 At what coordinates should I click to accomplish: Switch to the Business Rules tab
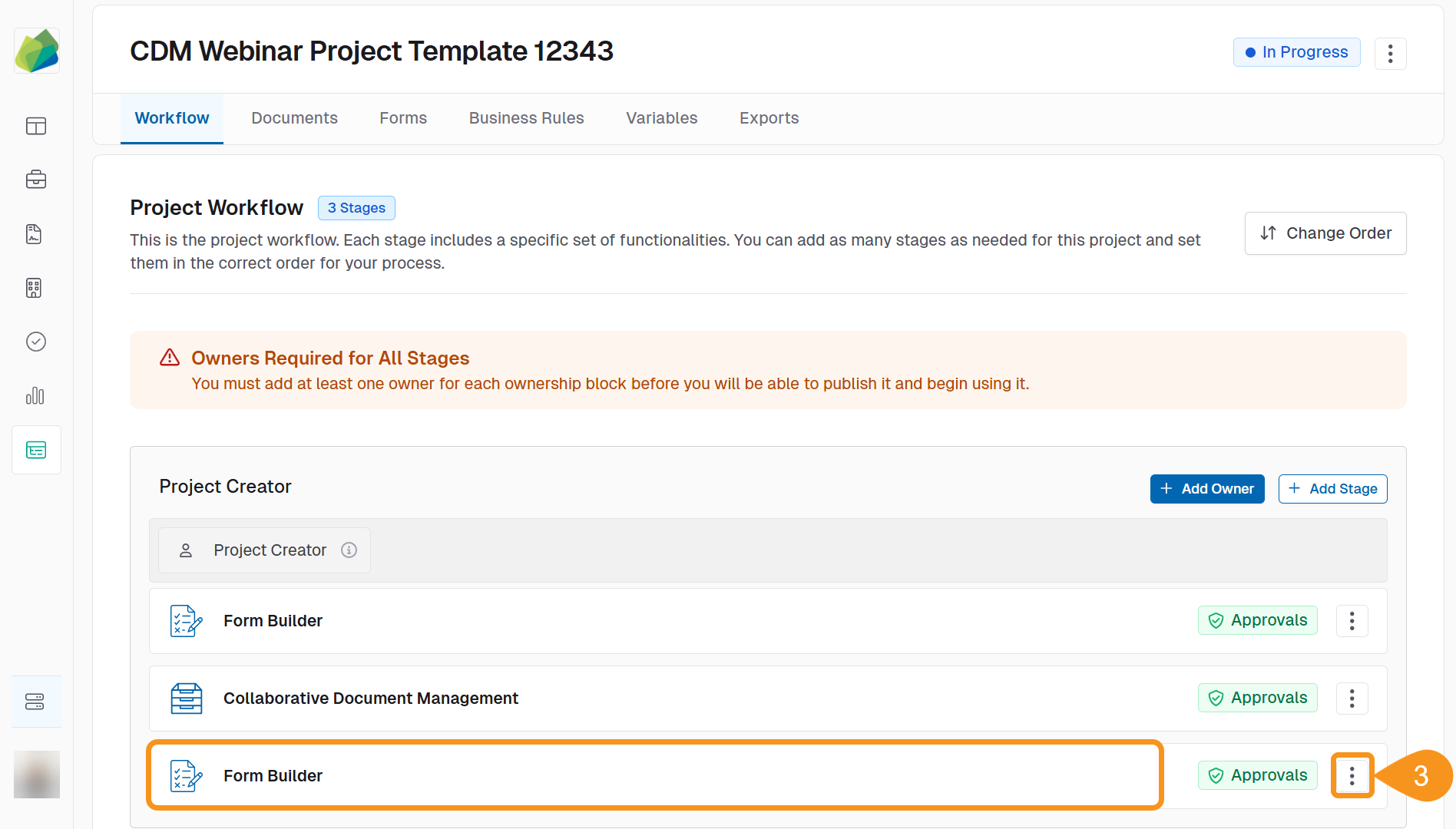[x=526, y=118]
